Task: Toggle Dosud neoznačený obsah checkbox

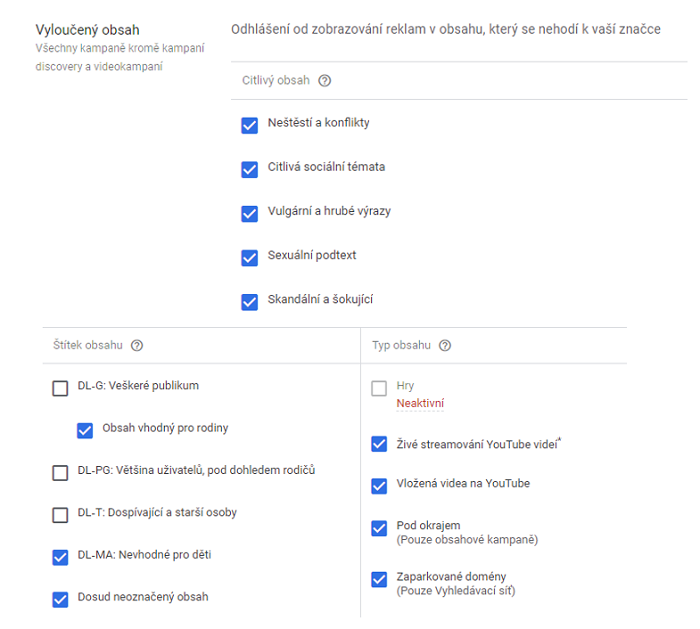Action: point(60,599)
